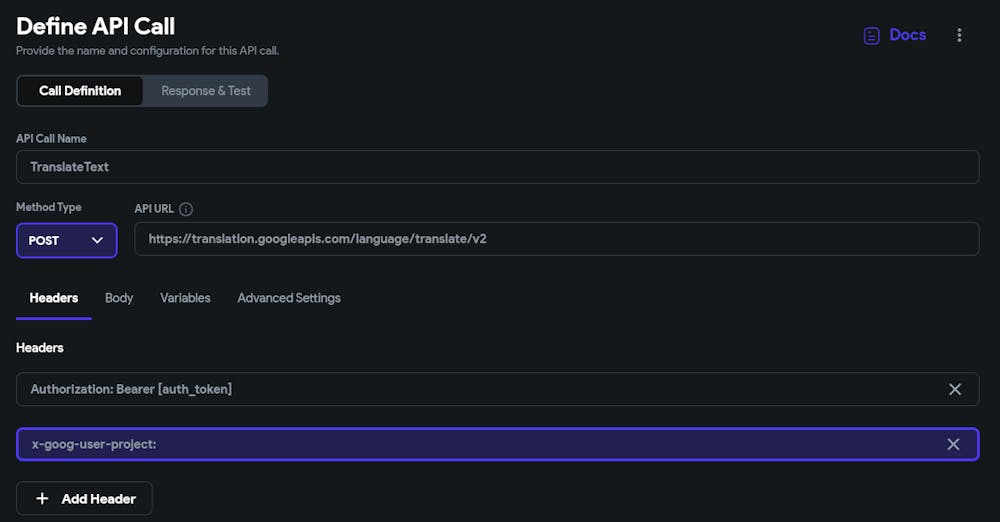Add a new header row
This screenshot has height=522, width=1000.
(x=84, y=498)
